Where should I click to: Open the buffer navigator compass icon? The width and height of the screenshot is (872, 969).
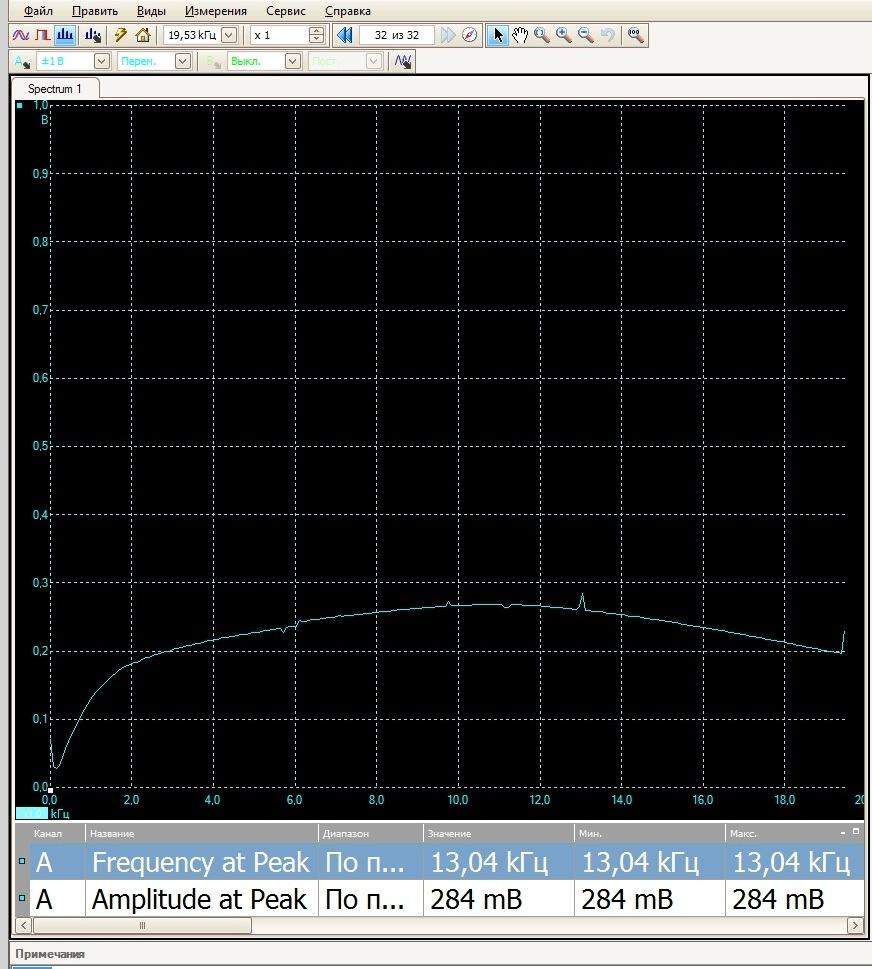pyautogui.click(x=470, y=35)
